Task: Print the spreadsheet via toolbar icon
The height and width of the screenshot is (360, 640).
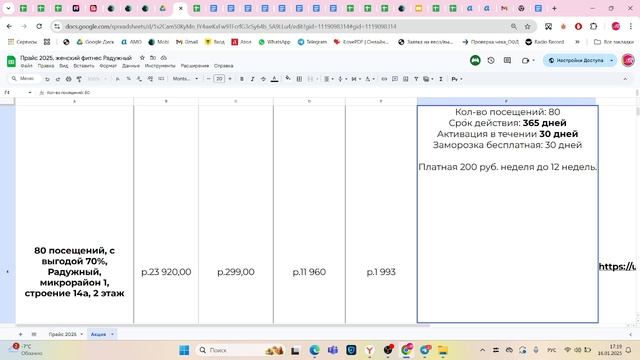Action: [68, 79]
